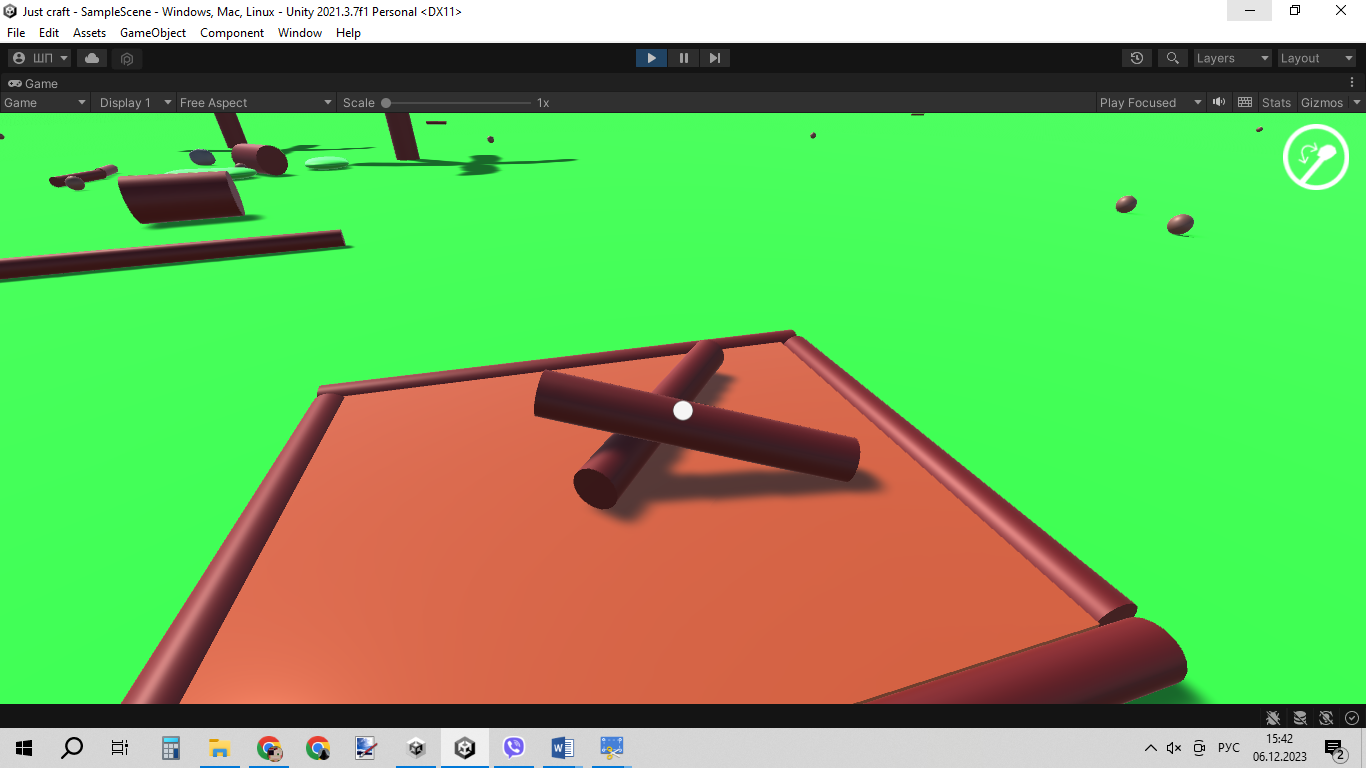Open the Window menu
This screenshot has width=1366, height=768.
pyautogui.click(x=300, y=33)
